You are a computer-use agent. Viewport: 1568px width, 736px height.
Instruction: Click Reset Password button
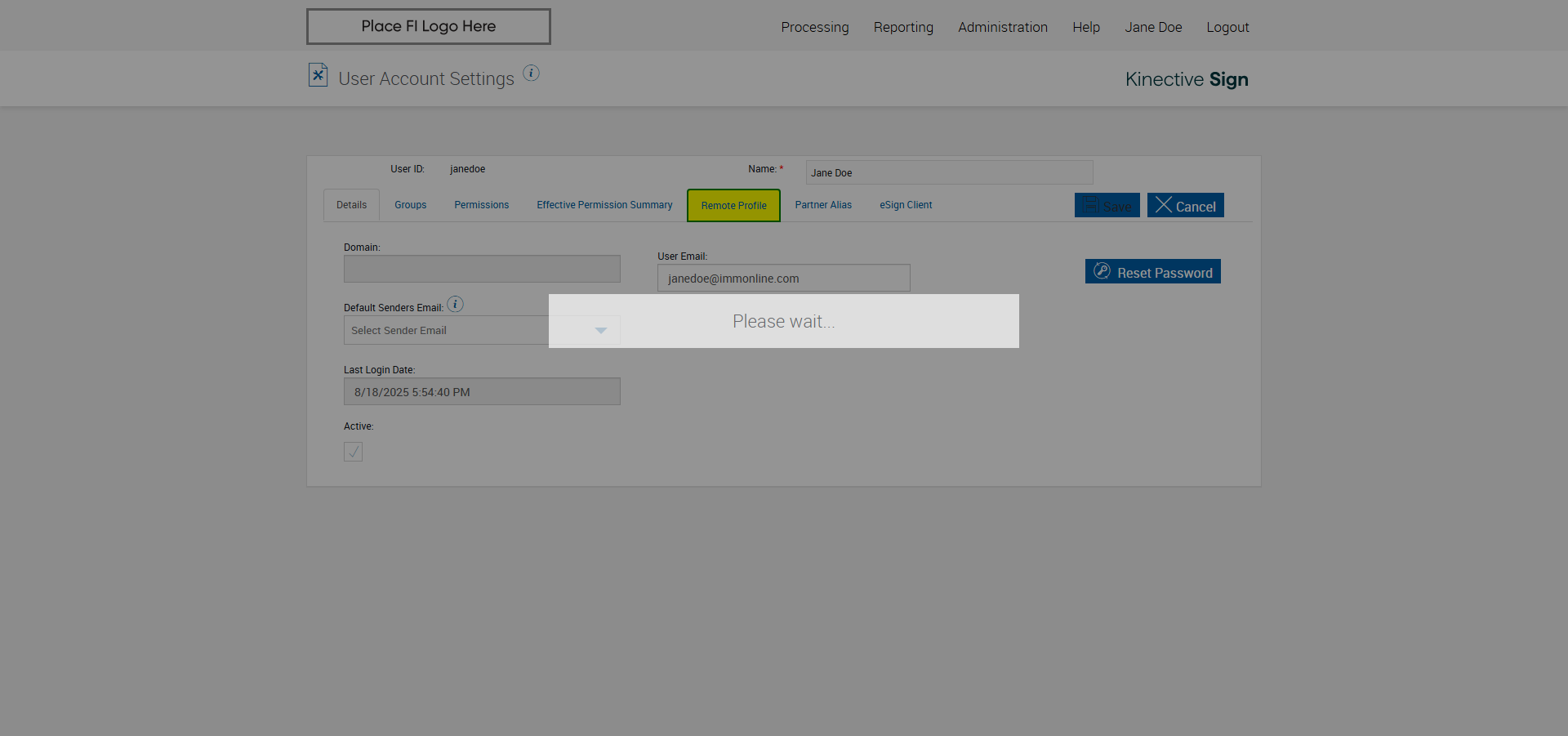[1153, 271]
